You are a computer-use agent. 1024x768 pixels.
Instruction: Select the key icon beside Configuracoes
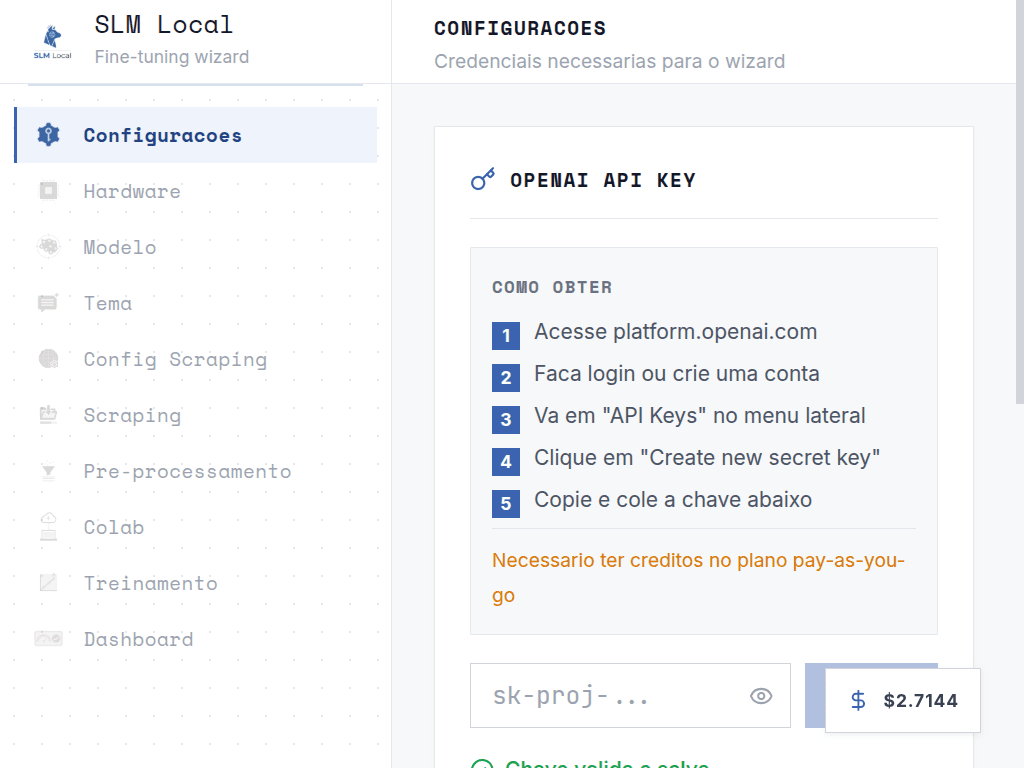click(48, 134)
